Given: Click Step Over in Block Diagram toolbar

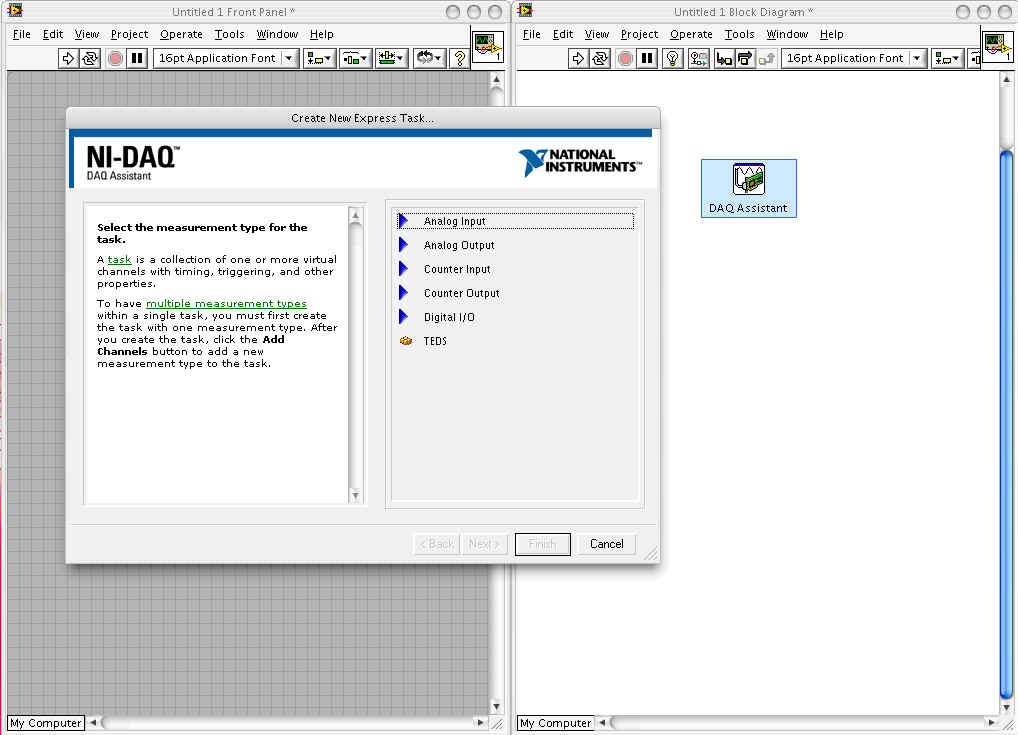Looking at the screenshot, I should [745, 58].
